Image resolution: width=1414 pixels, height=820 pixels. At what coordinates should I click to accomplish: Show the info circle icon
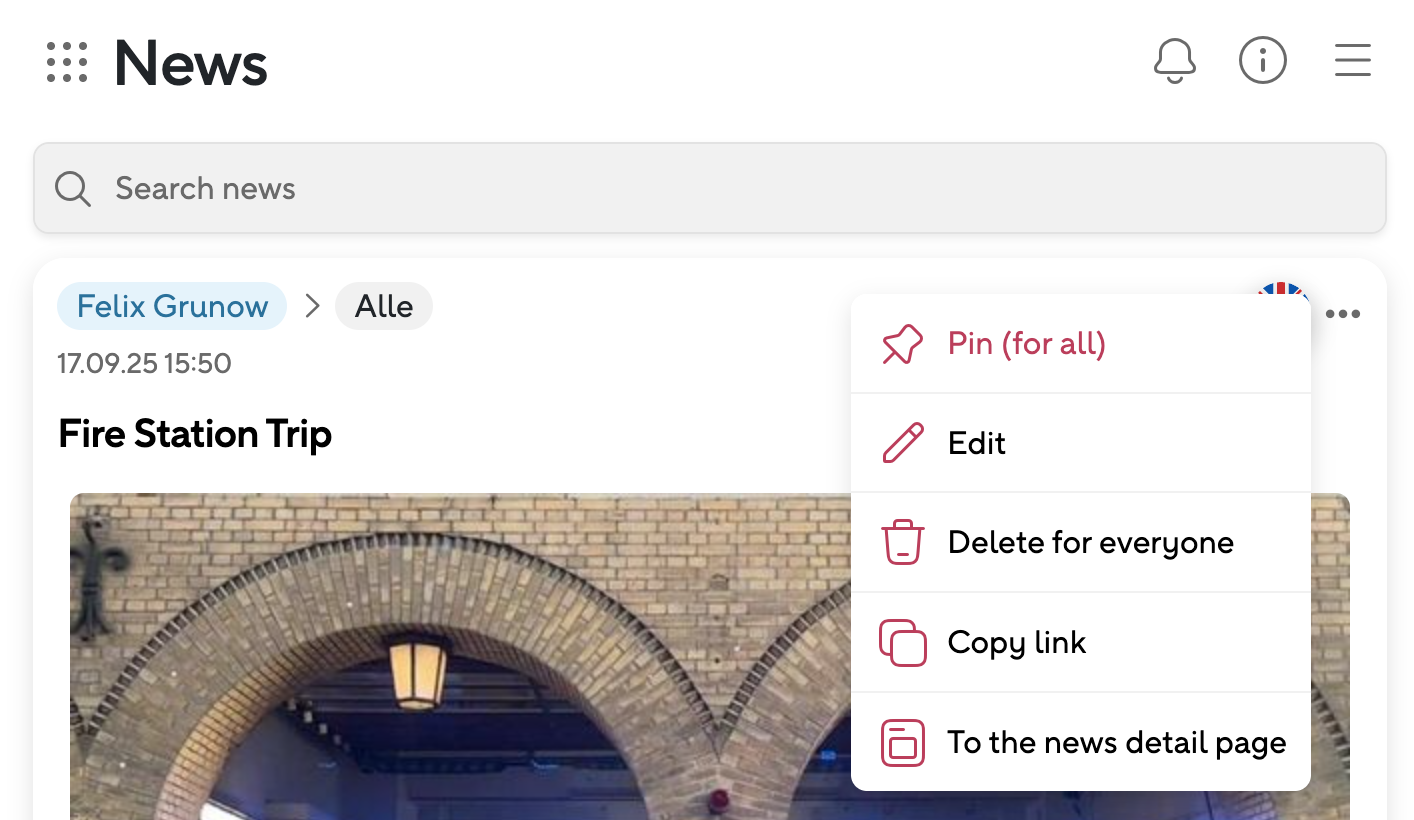coord(1262,62)
